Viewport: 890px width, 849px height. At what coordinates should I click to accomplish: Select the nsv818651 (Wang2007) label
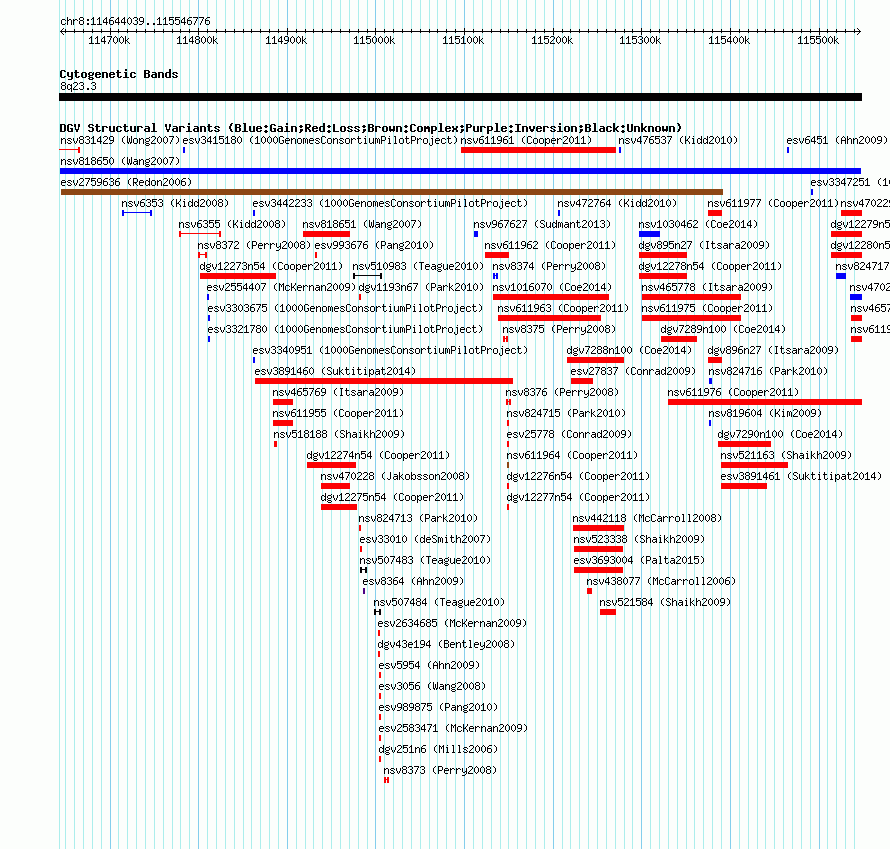point(362,224)
